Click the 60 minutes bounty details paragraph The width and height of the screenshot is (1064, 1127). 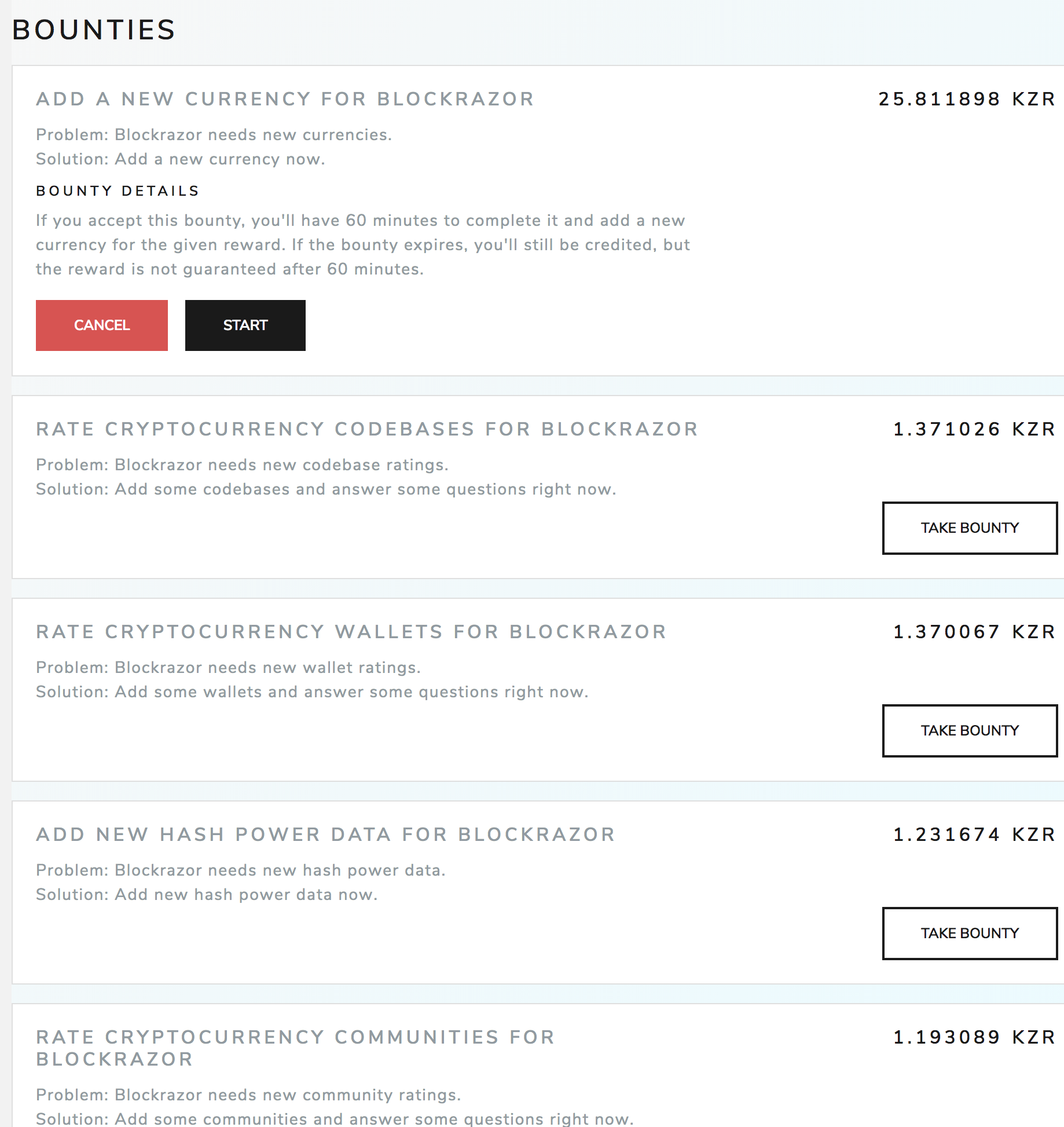(362, 245)
